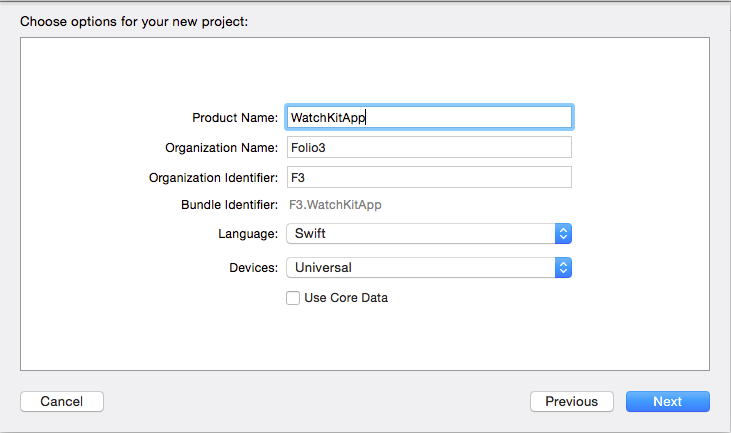Click the Devices label
Image resolution: width=731 pixels, height=433 pixels.
[x=252, y=268]
